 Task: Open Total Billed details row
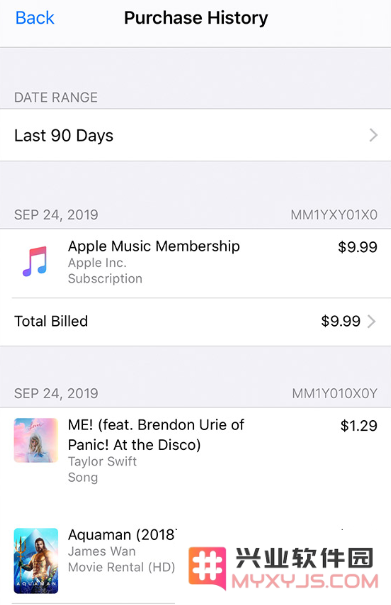[195, 321]
